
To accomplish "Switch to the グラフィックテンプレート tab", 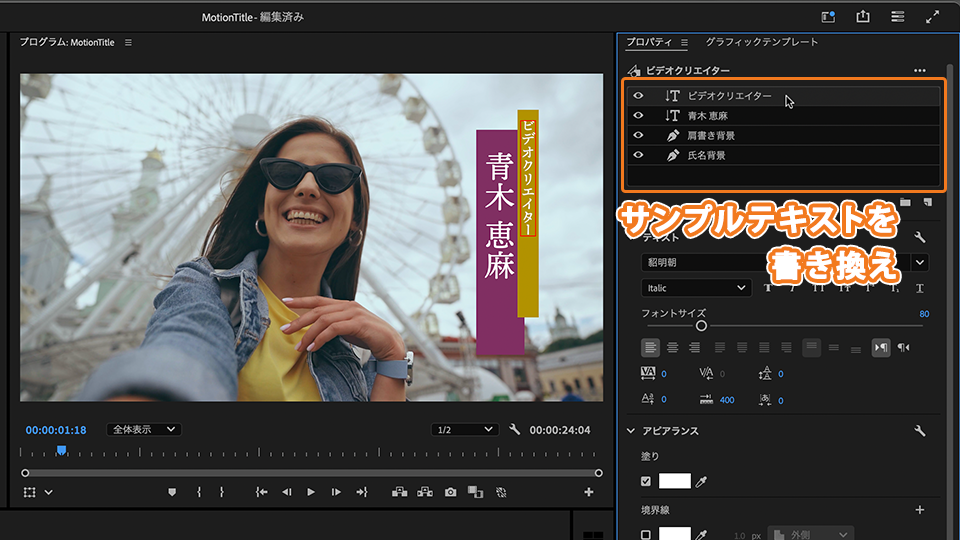I will coord(761,42).
